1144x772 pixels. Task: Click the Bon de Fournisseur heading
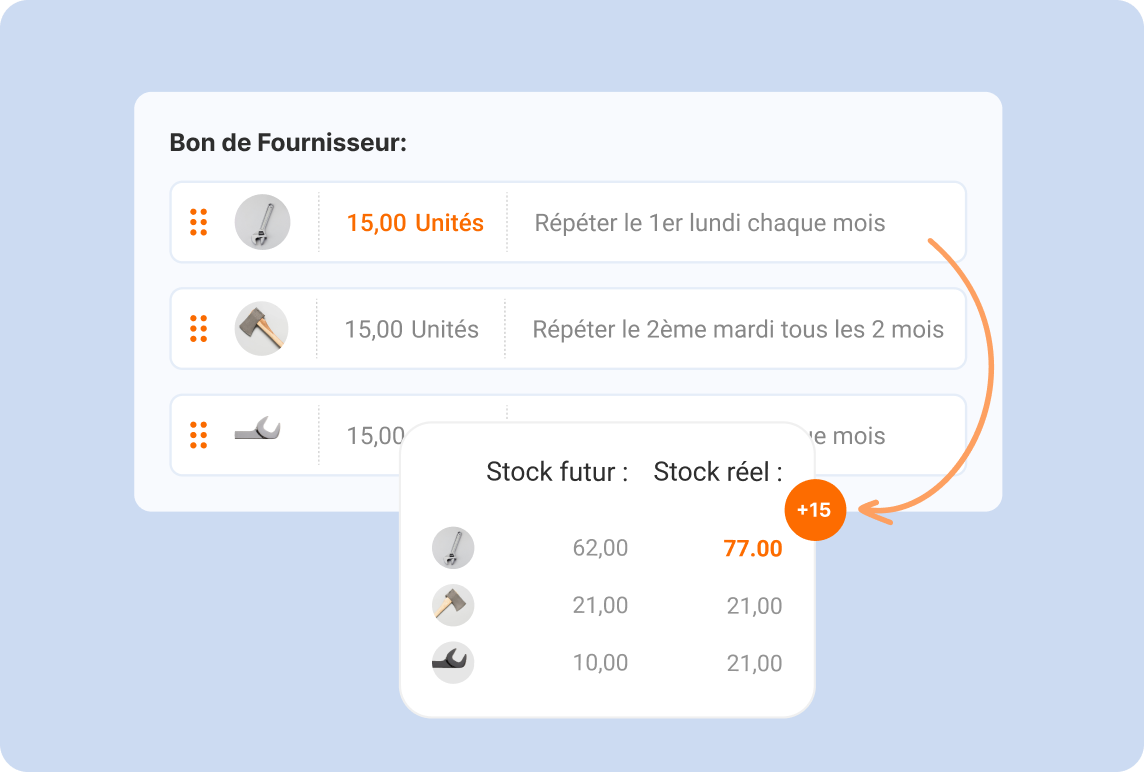pos(288,143)
